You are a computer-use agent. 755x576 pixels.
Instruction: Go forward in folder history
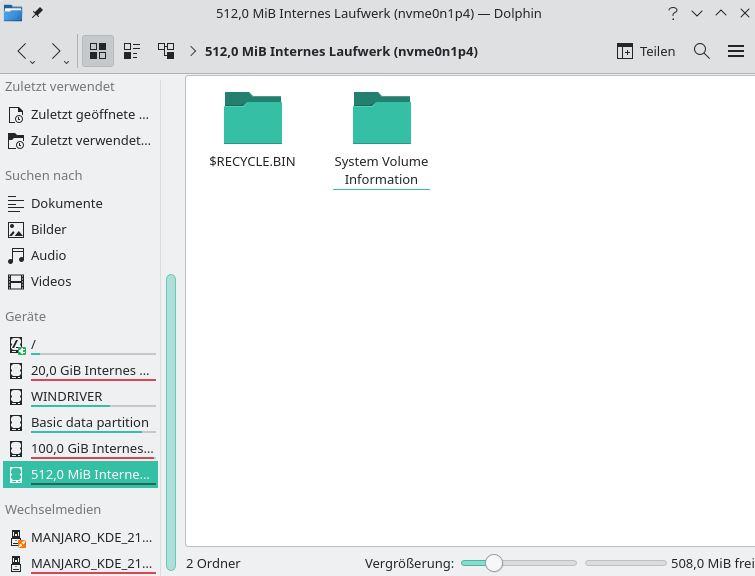[56, 51]
